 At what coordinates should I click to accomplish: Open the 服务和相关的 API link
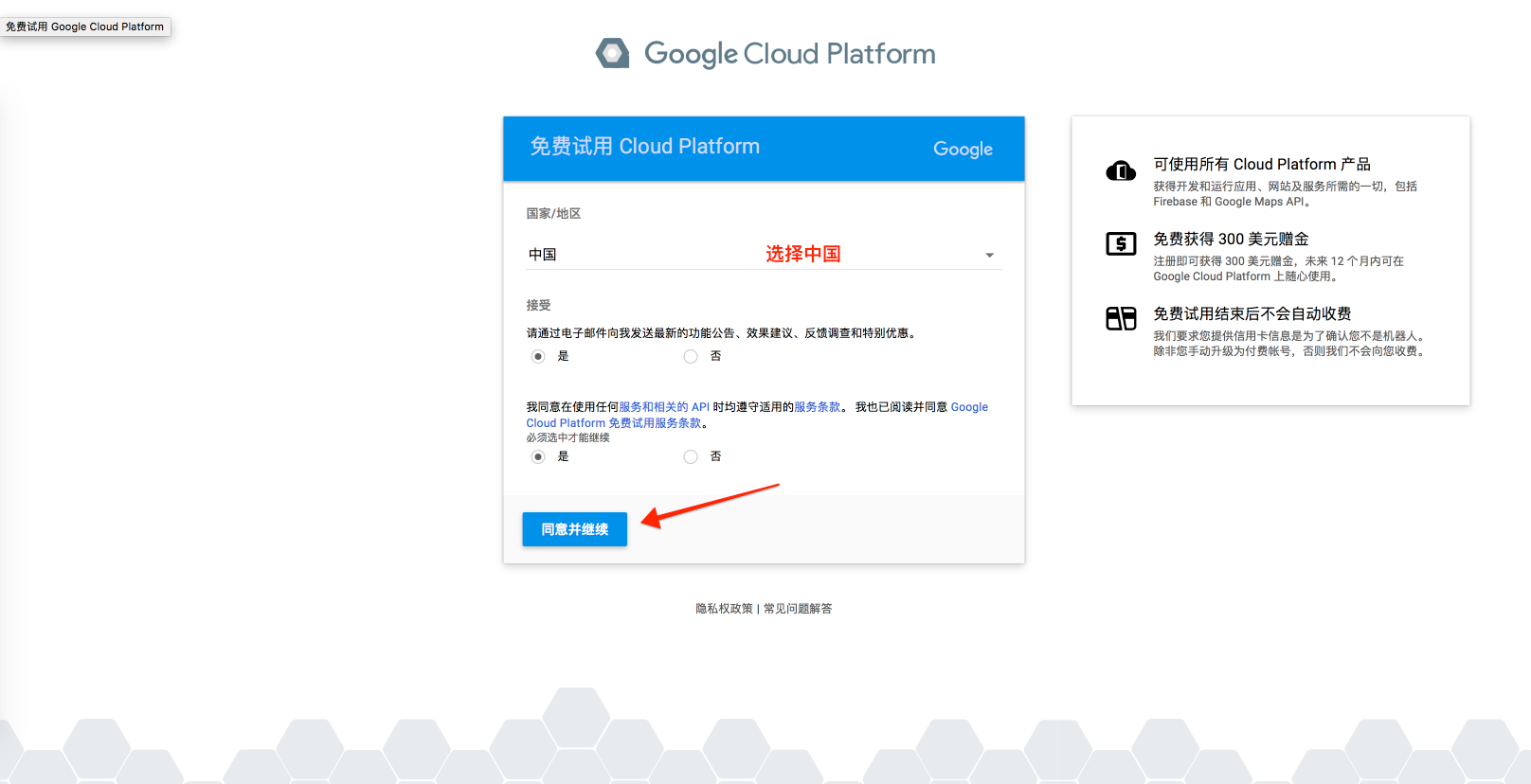point(664,407)
